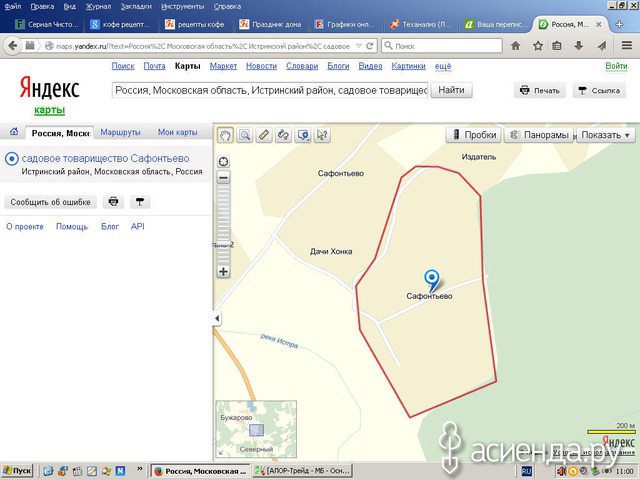This screenshot has height=480, width=640.
Task: Click the RU language indicator in tray
Action: click(527, 471)
